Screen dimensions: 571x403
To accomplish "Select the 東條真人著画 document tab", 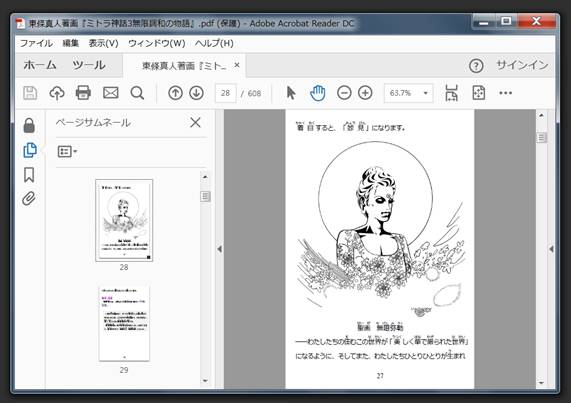I will pyautogui.click(x=184, y=66).
